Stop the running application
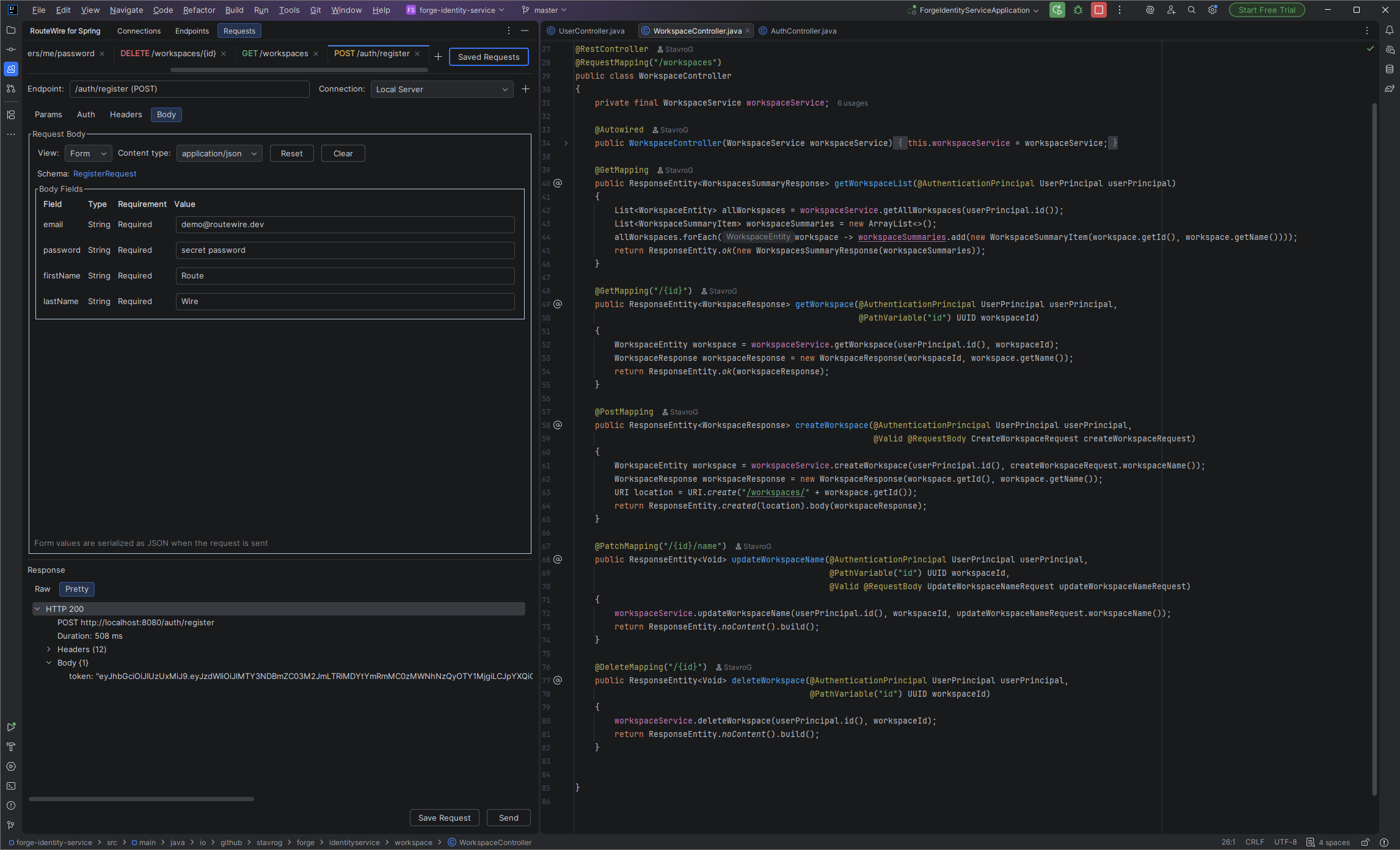Image resolution: width=1400 pixels, height=850 pixels. [1099, 10]
